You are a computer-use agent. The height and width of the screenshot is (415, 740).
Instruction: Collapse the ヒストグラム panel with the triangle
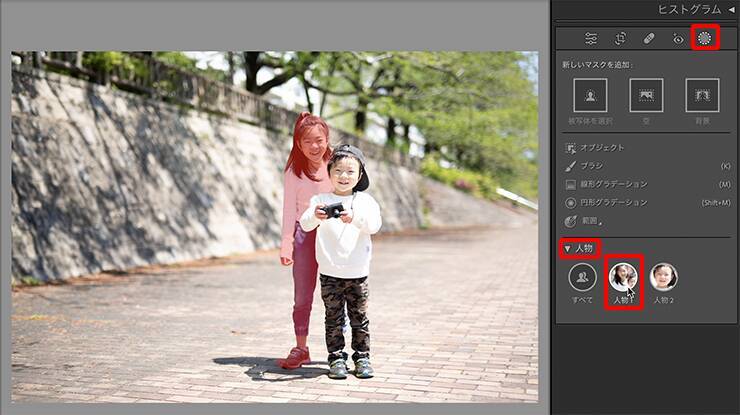[x=730, y=9]
